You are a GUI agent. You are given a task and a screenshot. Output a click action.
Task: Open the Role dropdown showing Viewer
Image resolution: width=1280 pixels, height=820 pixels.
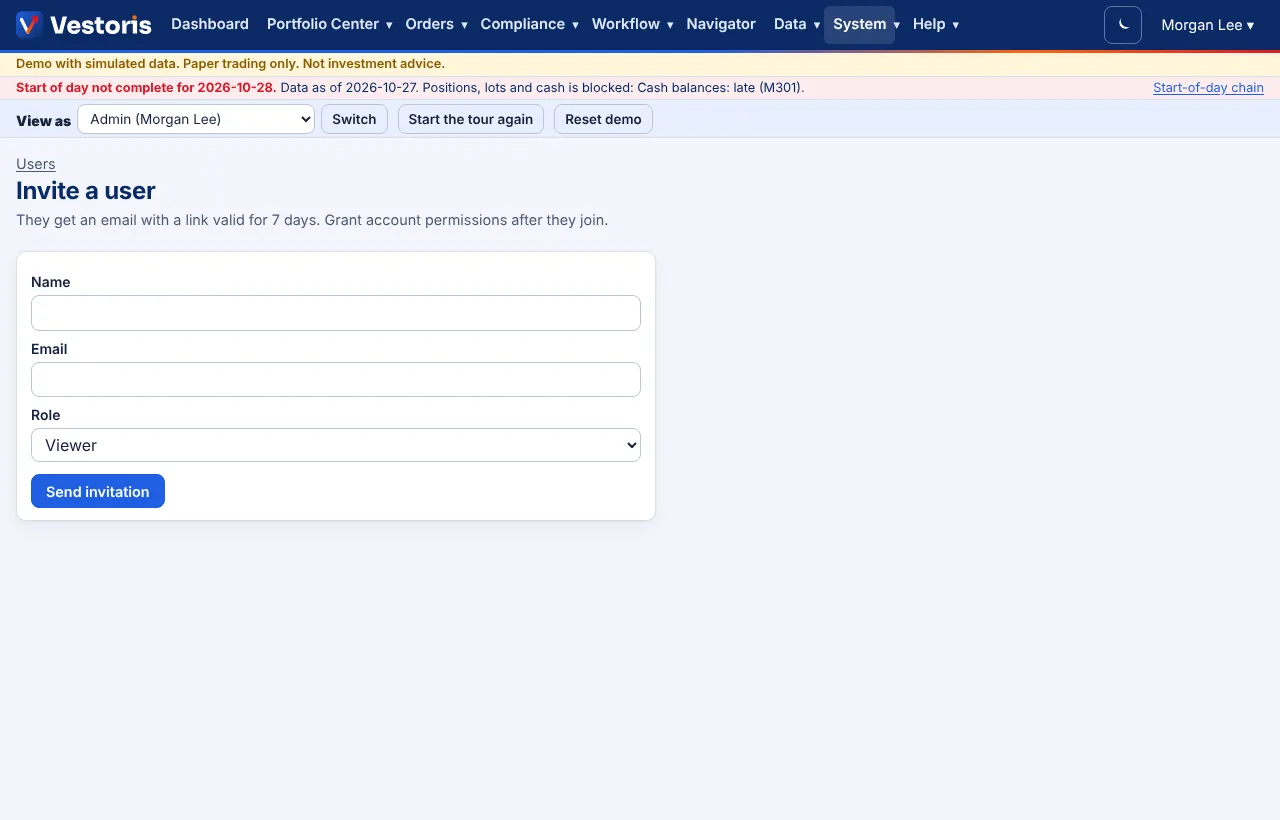[336, 445]
